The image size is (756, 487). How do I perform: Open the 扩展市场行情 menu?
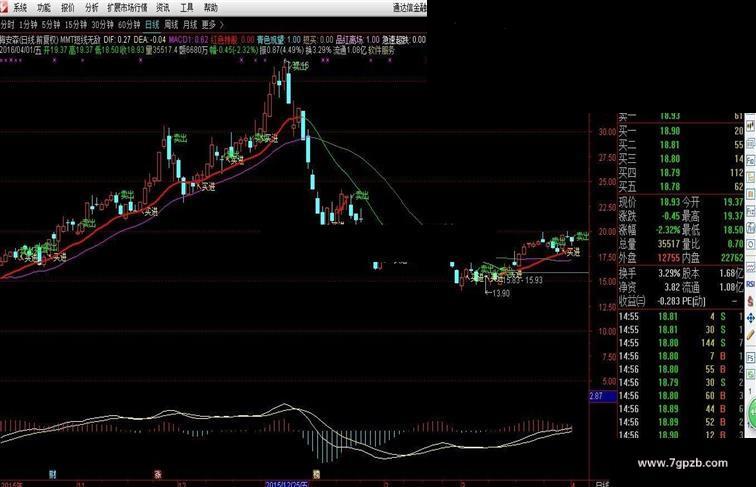127,8
